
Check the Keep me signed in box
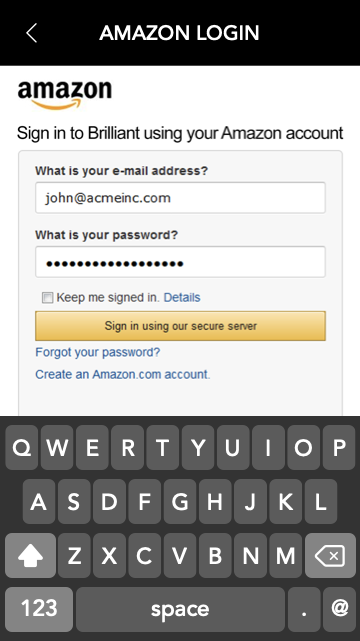pyautogui.click(x=47, y=298)
